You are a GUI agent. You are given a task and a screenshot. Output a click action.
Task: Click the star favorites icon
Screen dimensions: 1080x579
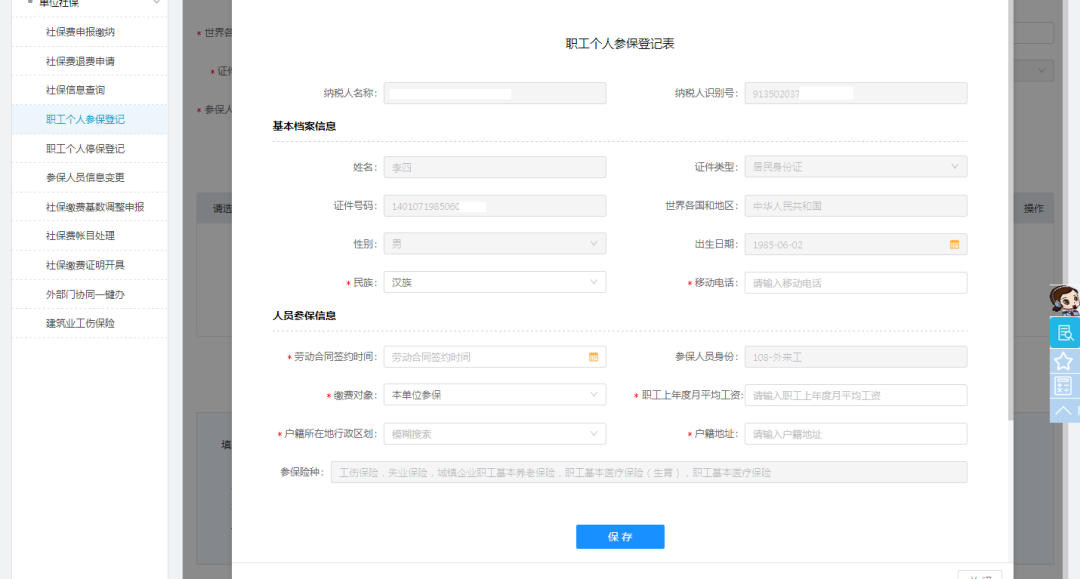1064,360
